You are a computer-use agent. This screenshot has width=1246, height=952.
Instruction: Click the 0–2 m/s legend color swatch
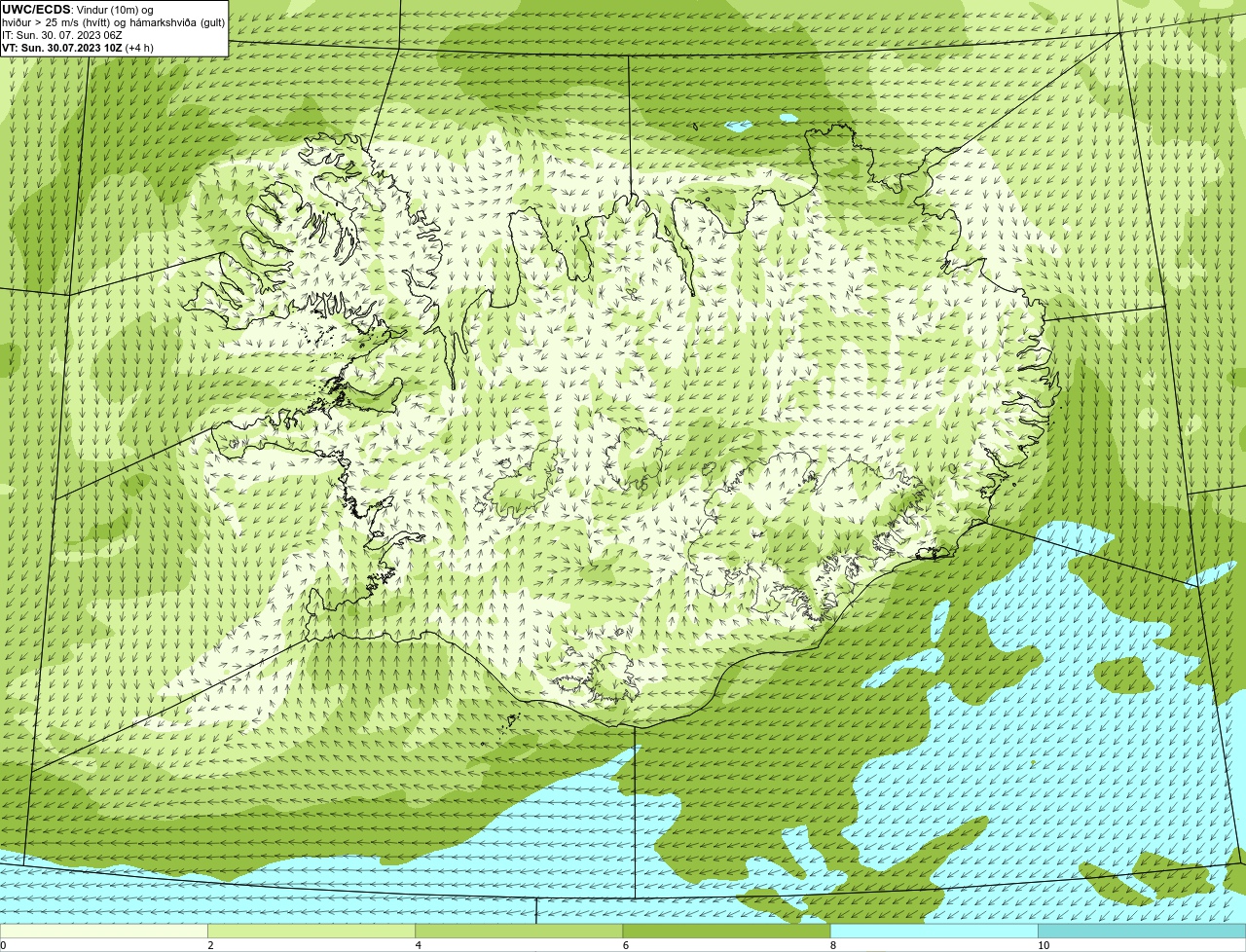[x=104, y=932]
